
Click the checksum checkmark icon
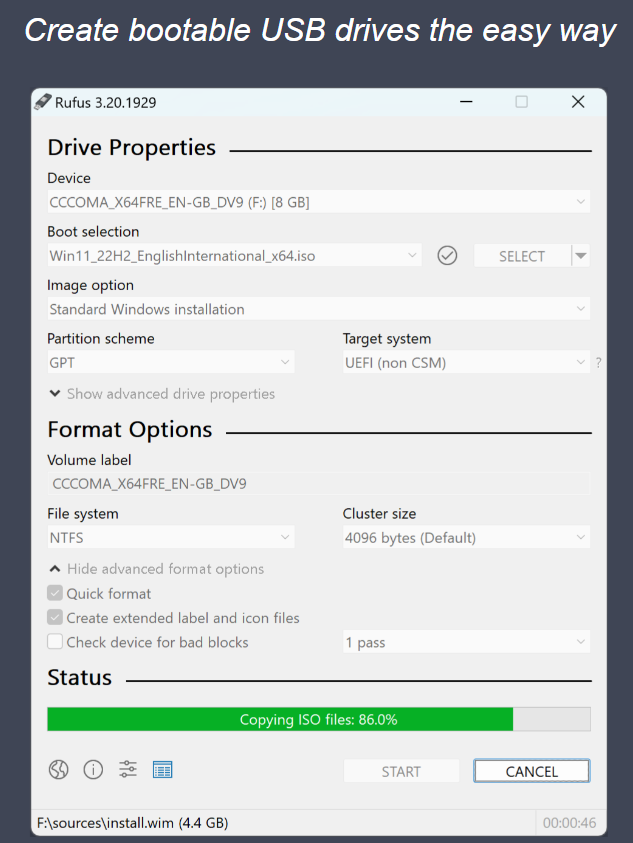448,256
